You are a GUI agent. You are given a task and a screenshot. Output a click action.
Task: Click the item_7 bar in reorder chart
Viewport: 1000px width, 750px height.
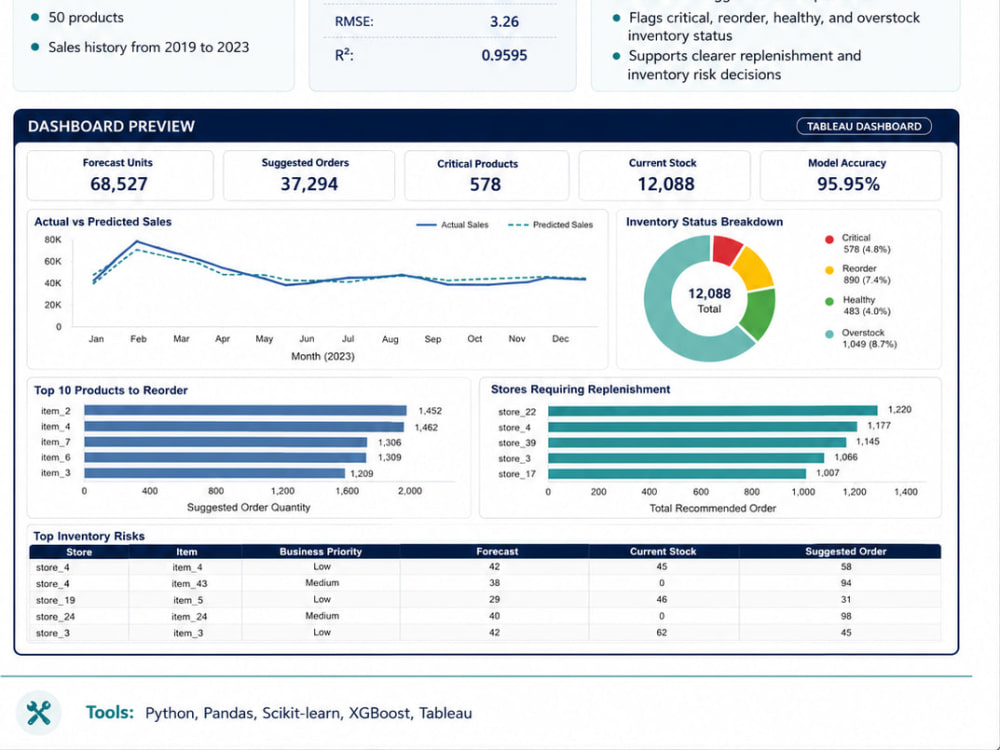coord(226,442)
